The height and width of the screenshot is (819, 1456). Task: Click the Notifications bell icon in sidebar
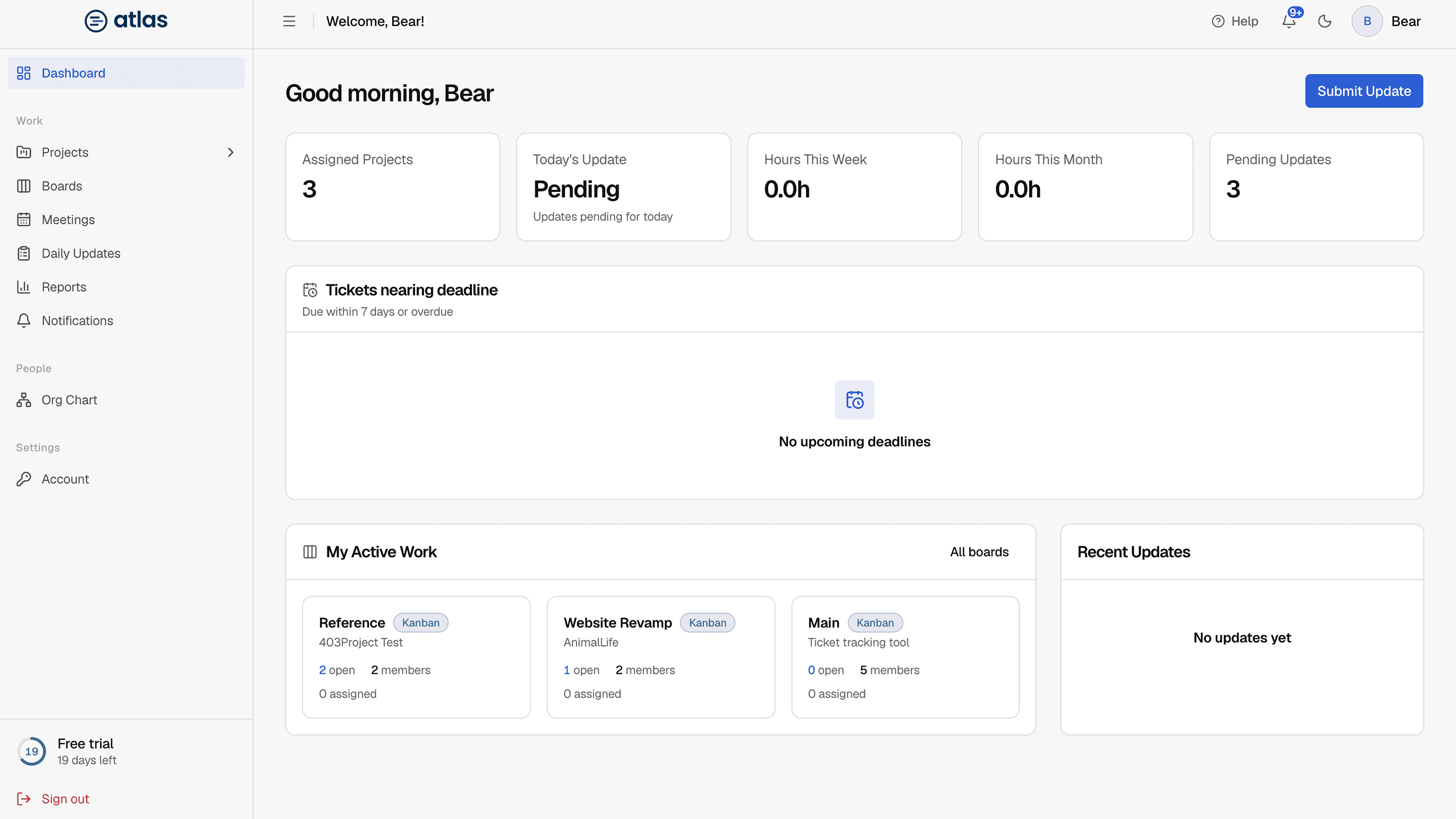tap(24, 320)
